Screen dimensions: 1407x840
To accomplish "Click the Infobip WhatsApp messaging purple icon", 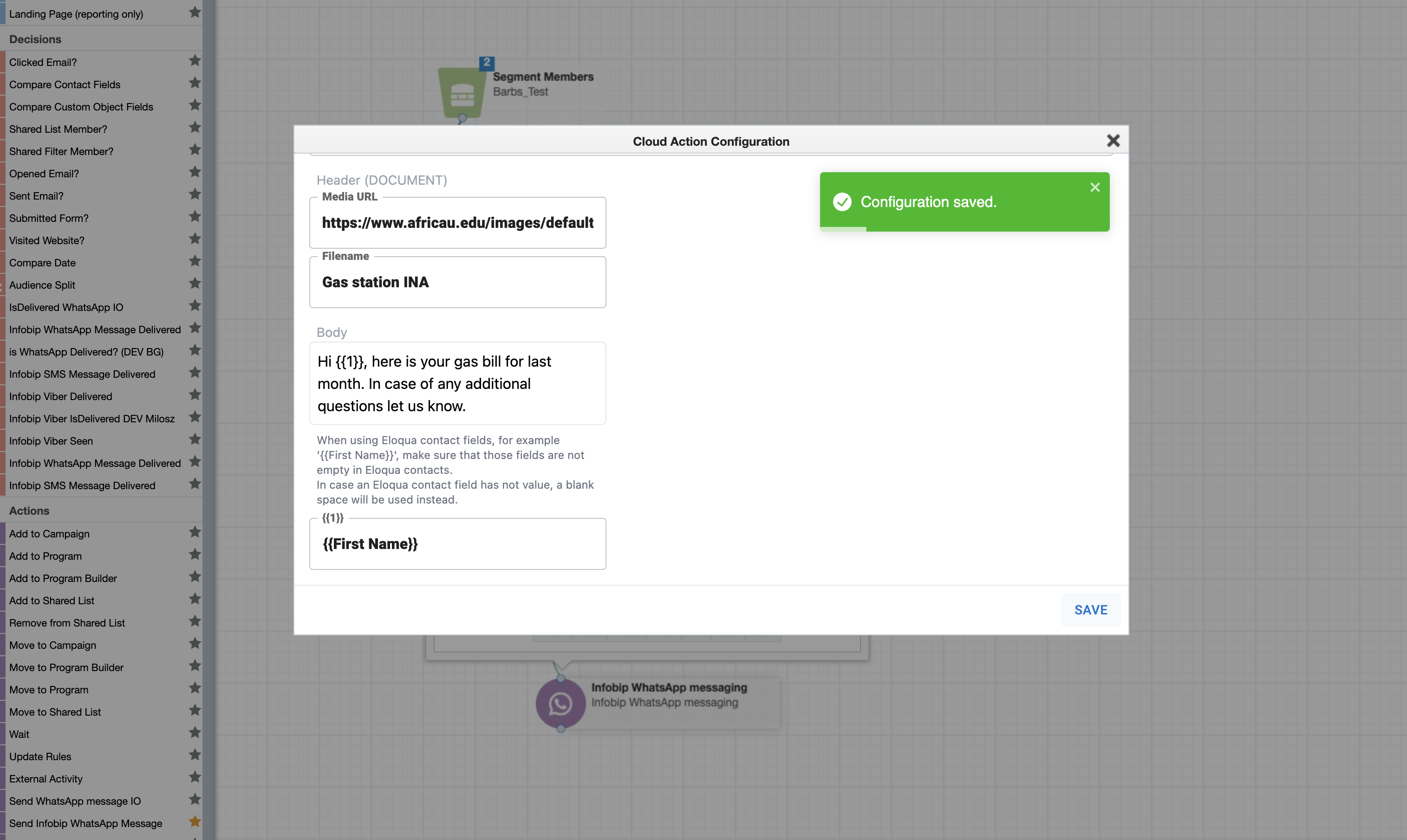I will coord(560,704).
